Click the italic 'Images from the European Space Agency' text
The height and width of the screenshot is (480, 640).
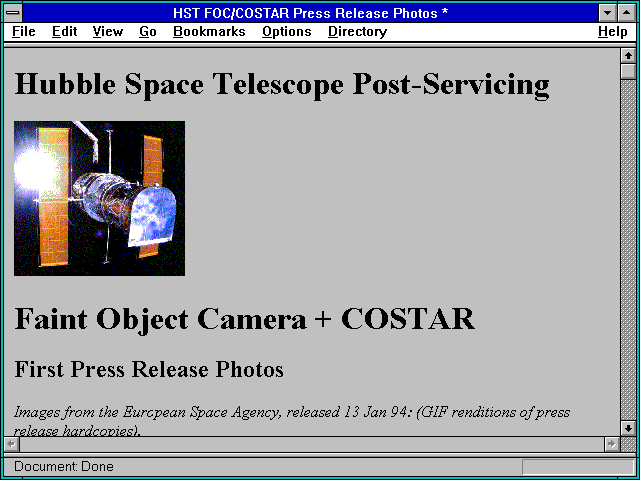147,412
